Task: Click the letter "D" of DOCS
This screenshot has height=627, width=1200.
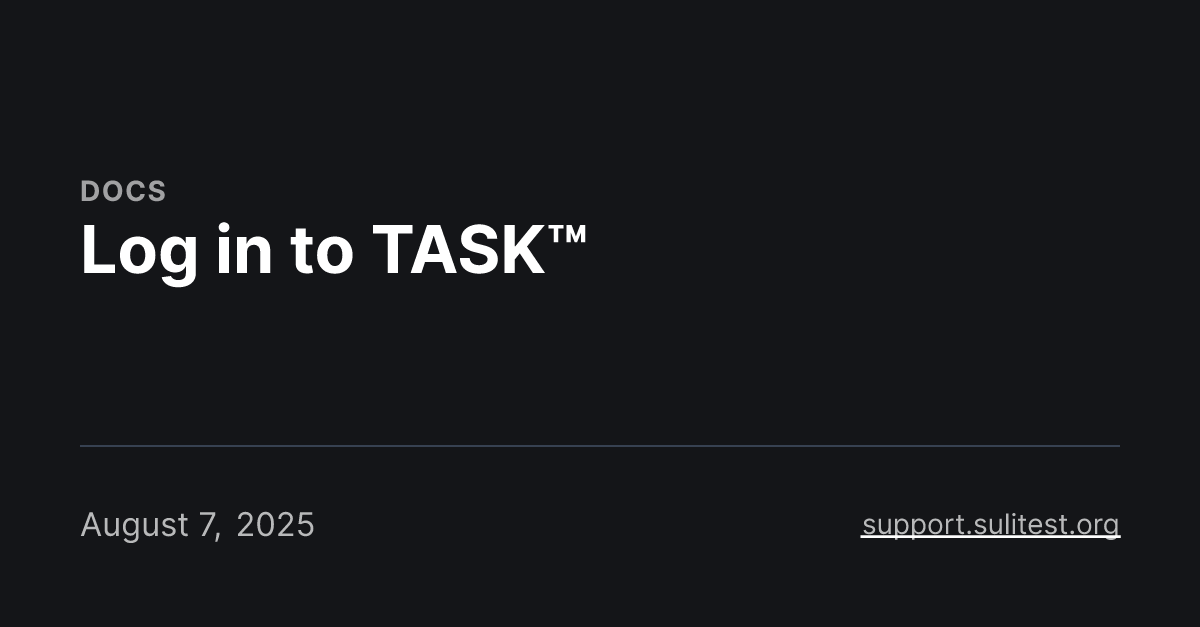Action: pyautogui.click(x=90, y=191)
